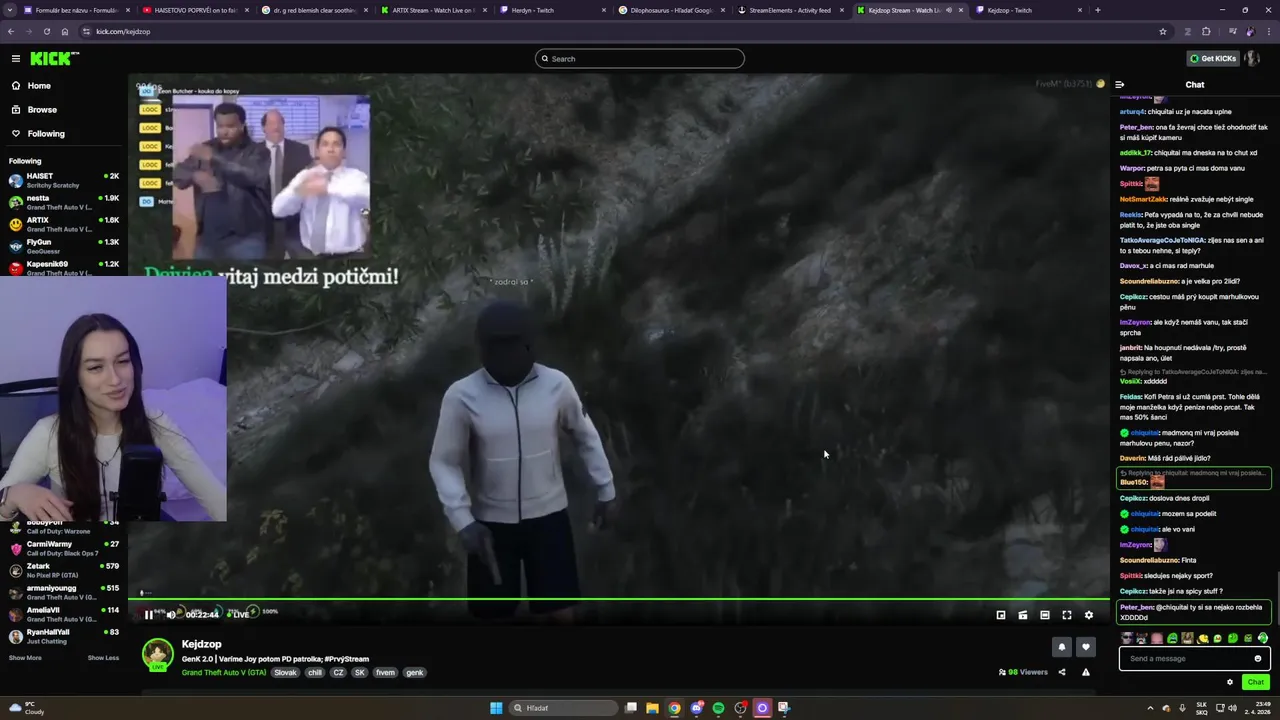Open the Kick sidebar hamburger menu
Viewport: 1280px width, 720px height.
click(x=15, y=59)
